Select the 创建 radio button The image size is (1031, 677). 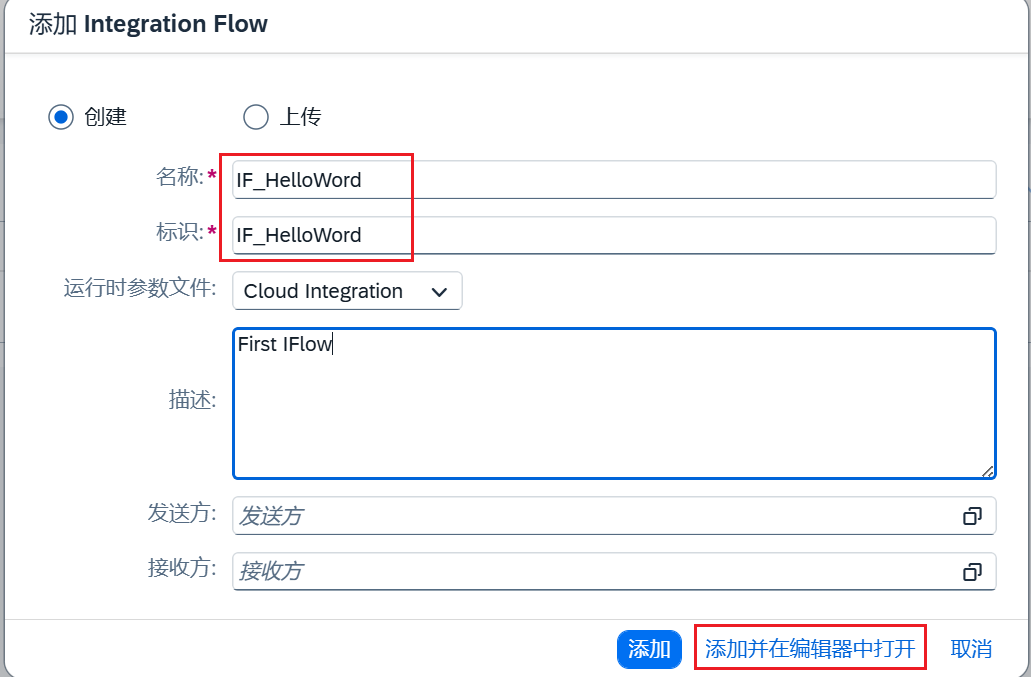pos(61,117)
